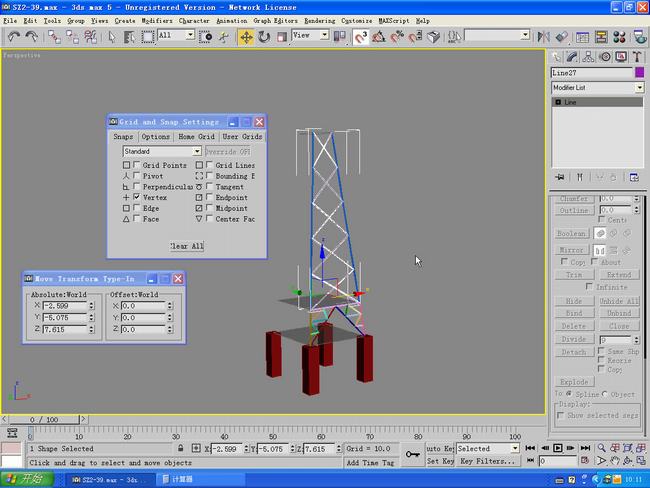Switch to the User Grids tab
Image resolution: width=650 pixels, height=488 pixels.
pos(242,136)
